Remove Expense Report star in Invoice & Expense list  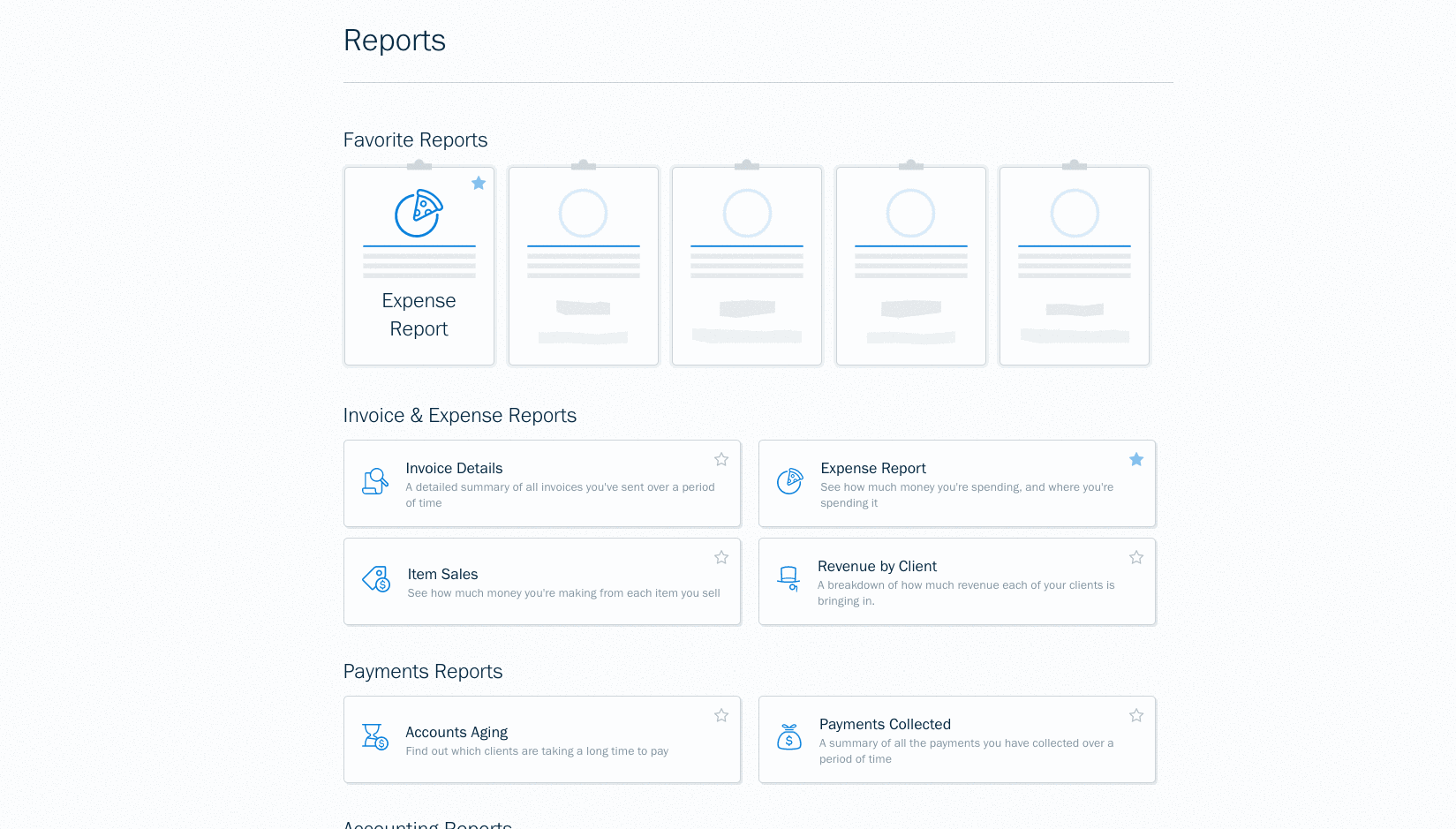1136,460
